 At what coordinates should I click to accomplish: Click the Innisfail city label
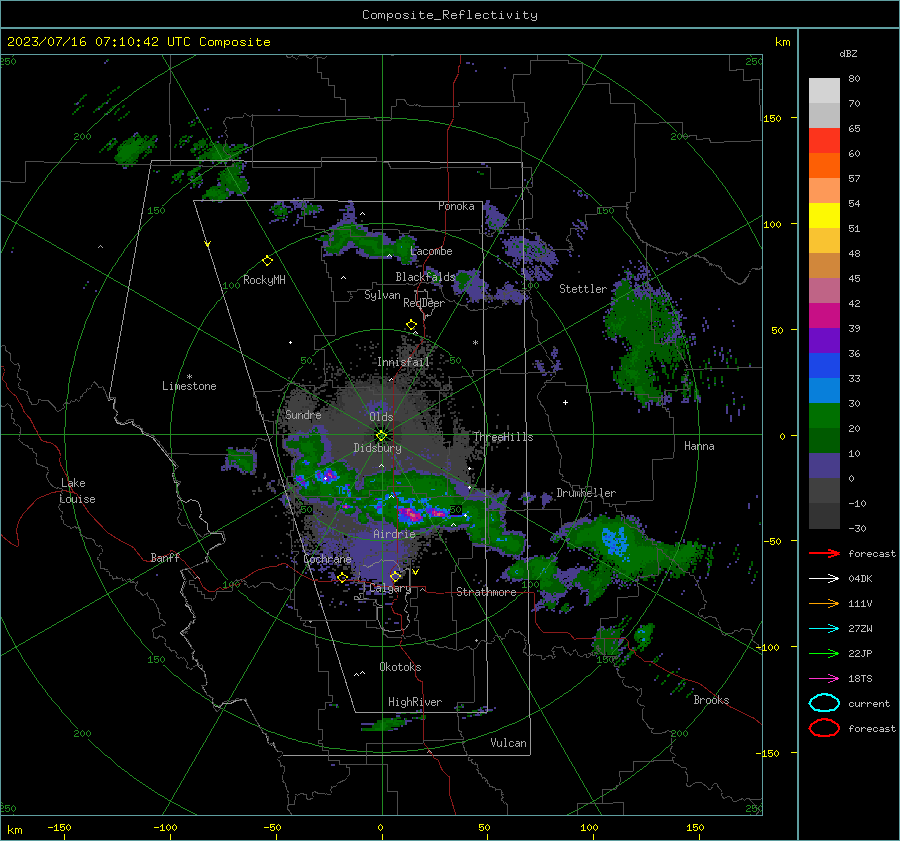click(403, 362)
